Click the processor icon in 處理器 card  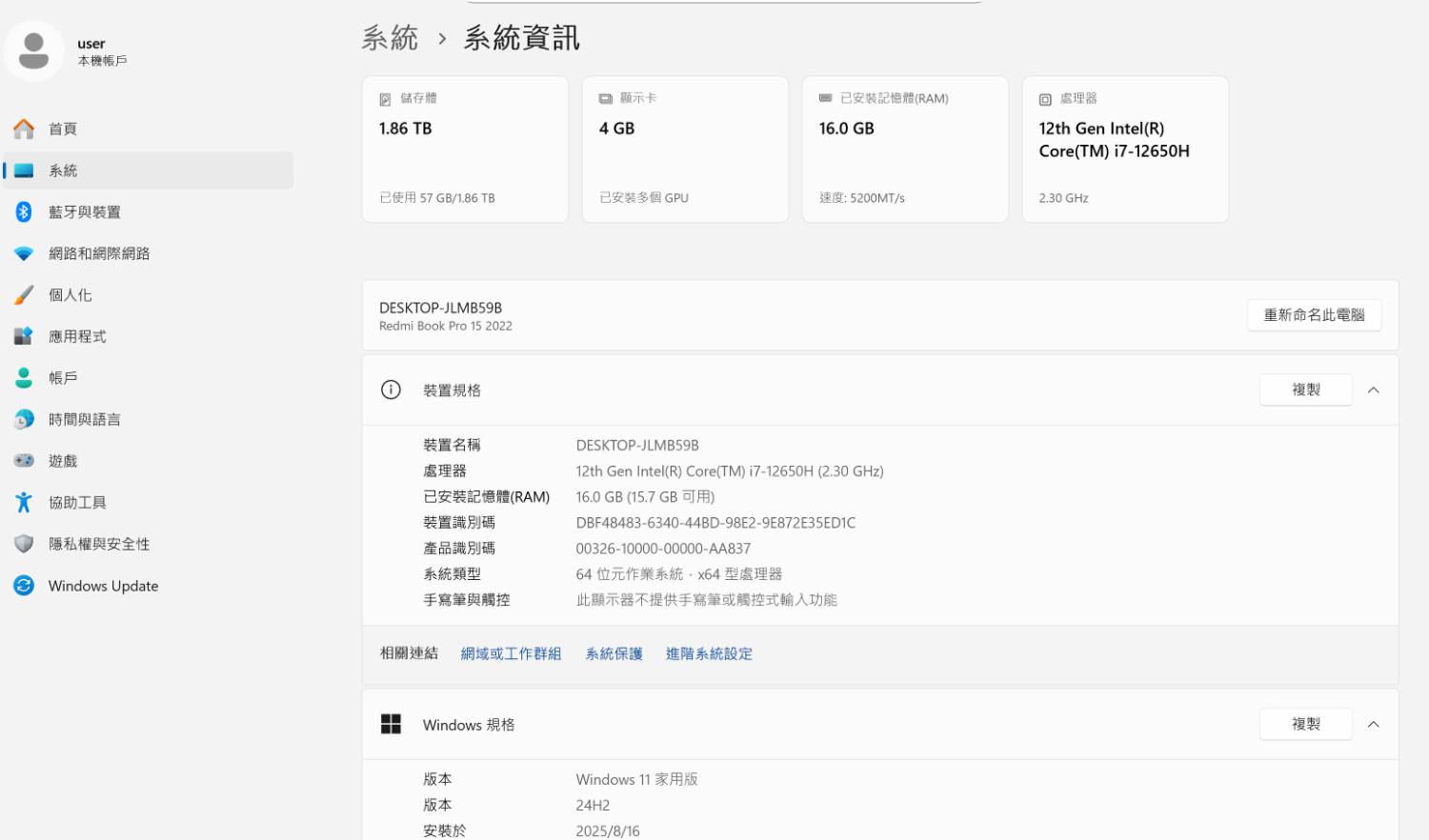1045,99
